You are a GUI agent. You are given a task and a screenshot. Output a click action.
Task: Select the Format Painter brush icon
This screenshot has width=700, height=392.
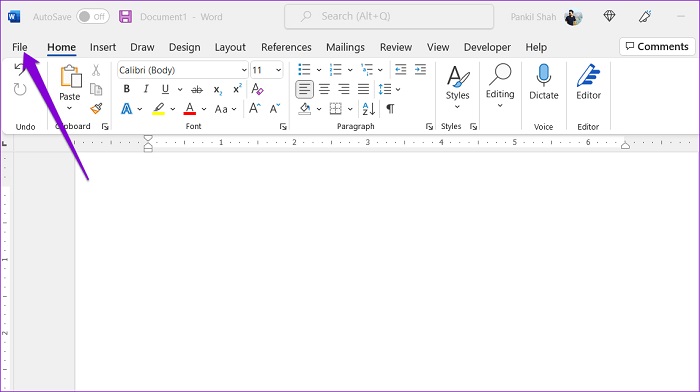96,108
